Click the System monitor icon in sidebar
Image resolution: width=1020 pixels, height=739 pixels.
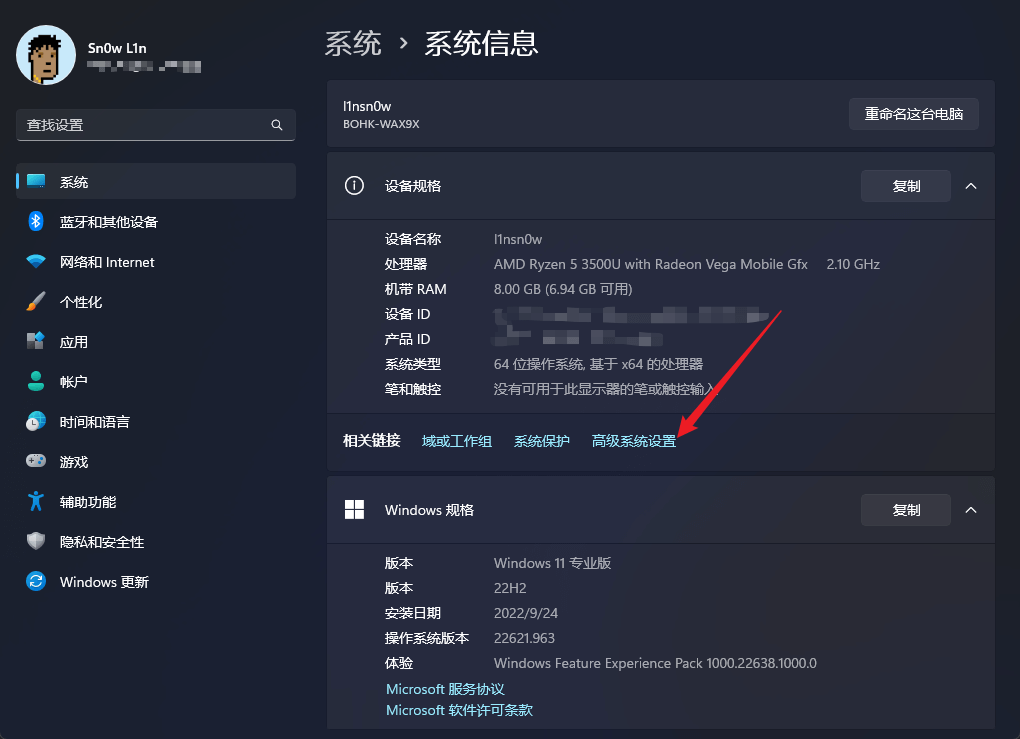pos(36,181)
